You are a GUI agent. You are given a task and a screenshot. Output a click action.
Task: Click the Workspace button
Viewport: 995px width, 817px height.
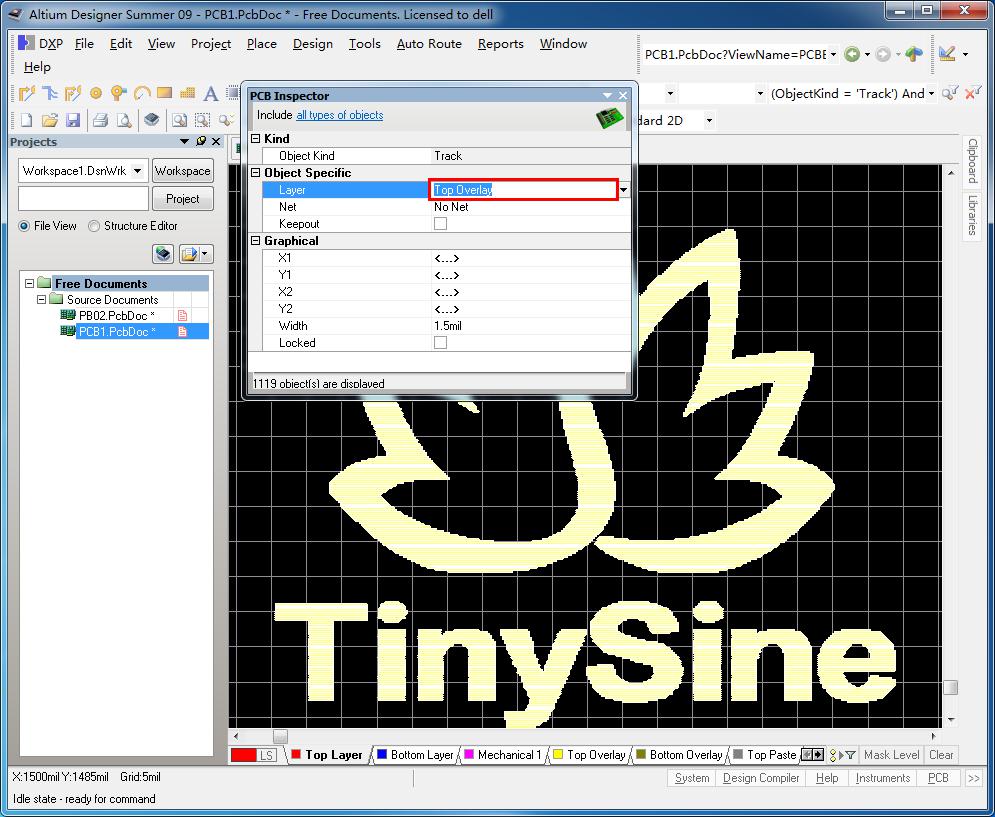pyautogui.click(x=183, y=171)
